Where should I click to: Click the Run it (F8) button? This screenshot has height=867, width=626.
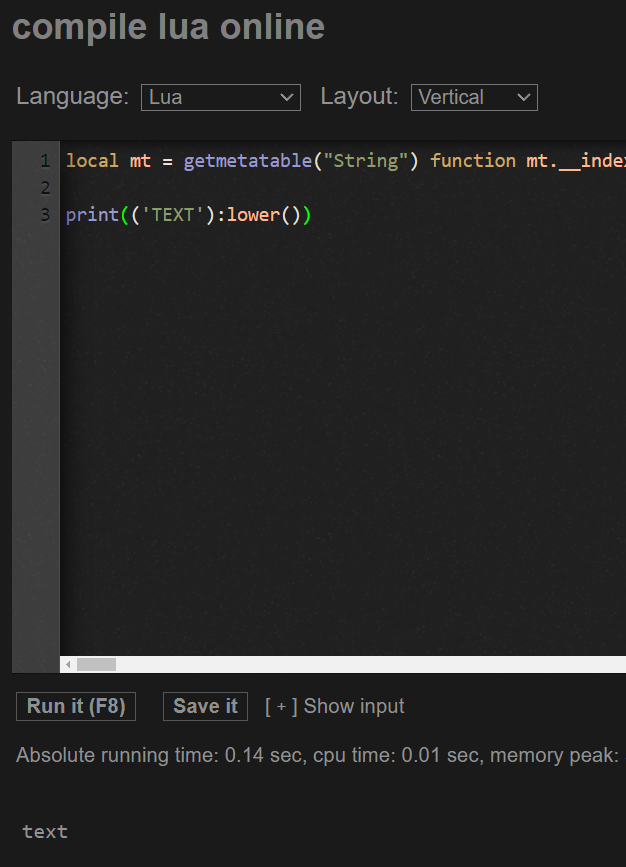pyautogui.click(x=76, y=706)
